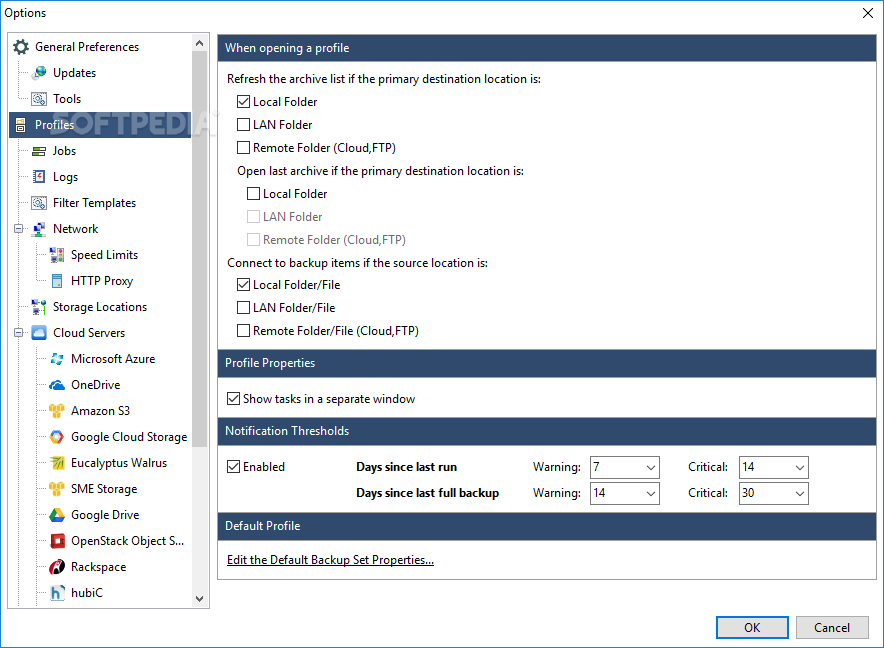Screen dimensions: 884x648
Task: Collapse the Cloud Servers tree node
Action: pyautogui.click(x=19, y=333)
